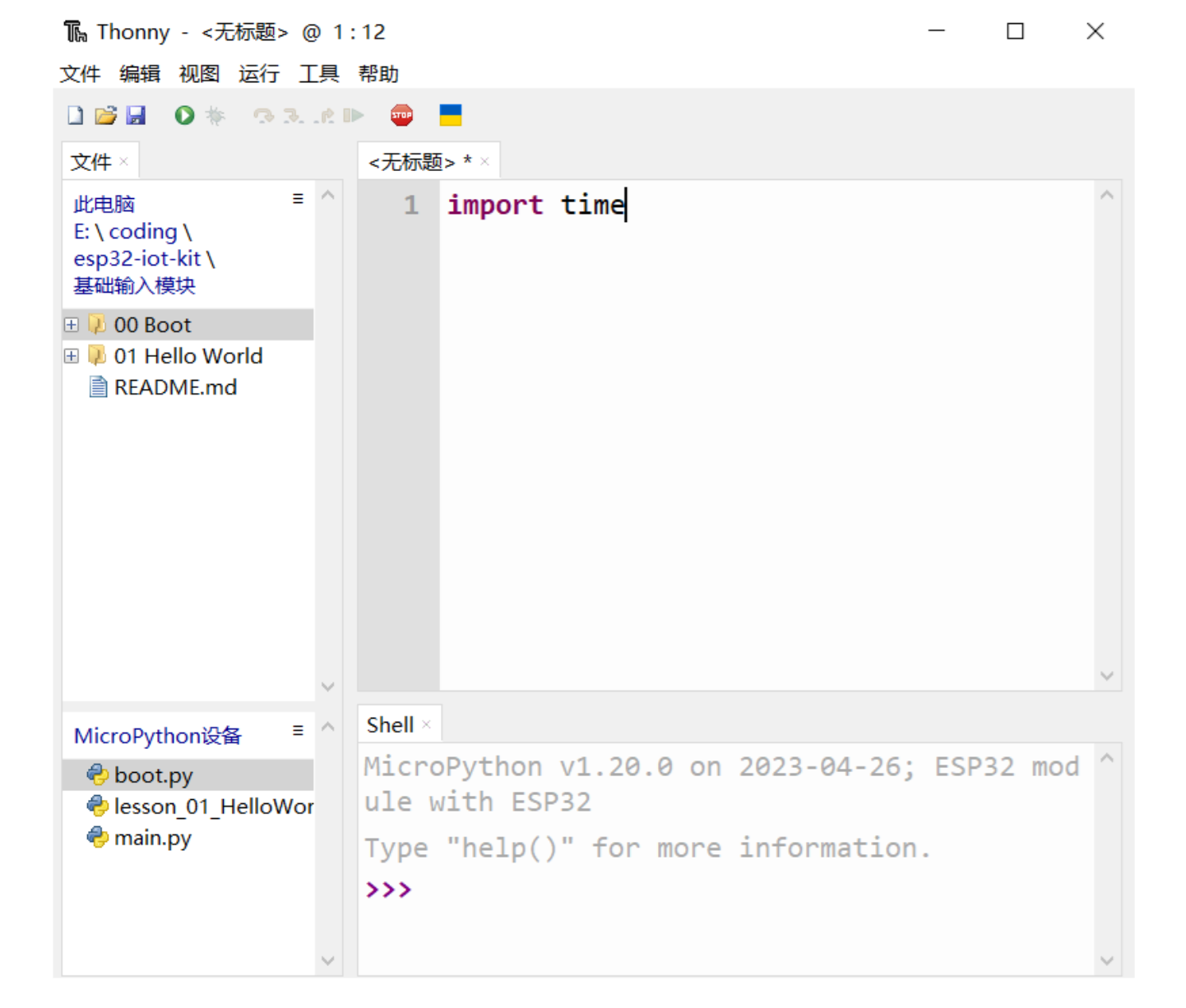The height and width of the screenshot is (1008, 1186).
Task: Switch to the Shell tab
Action: [x=390, y=724]
